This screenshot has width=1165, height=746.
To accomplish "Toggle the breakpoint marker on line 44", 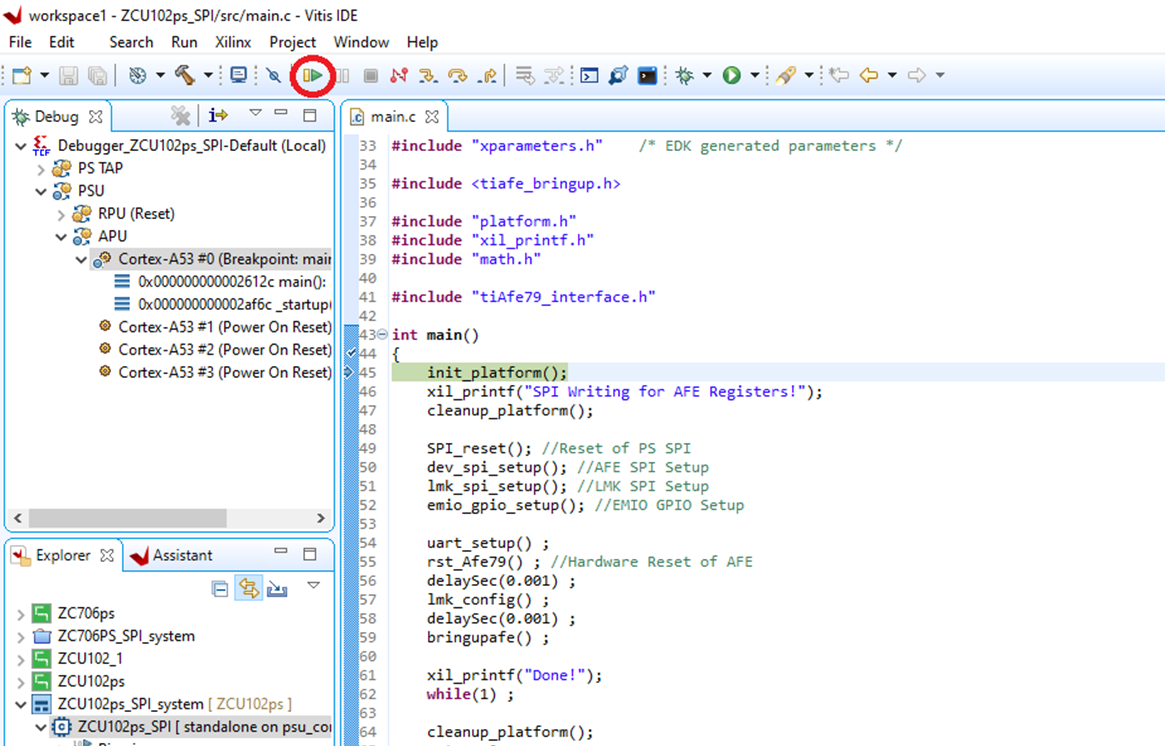I will [350, 354].
